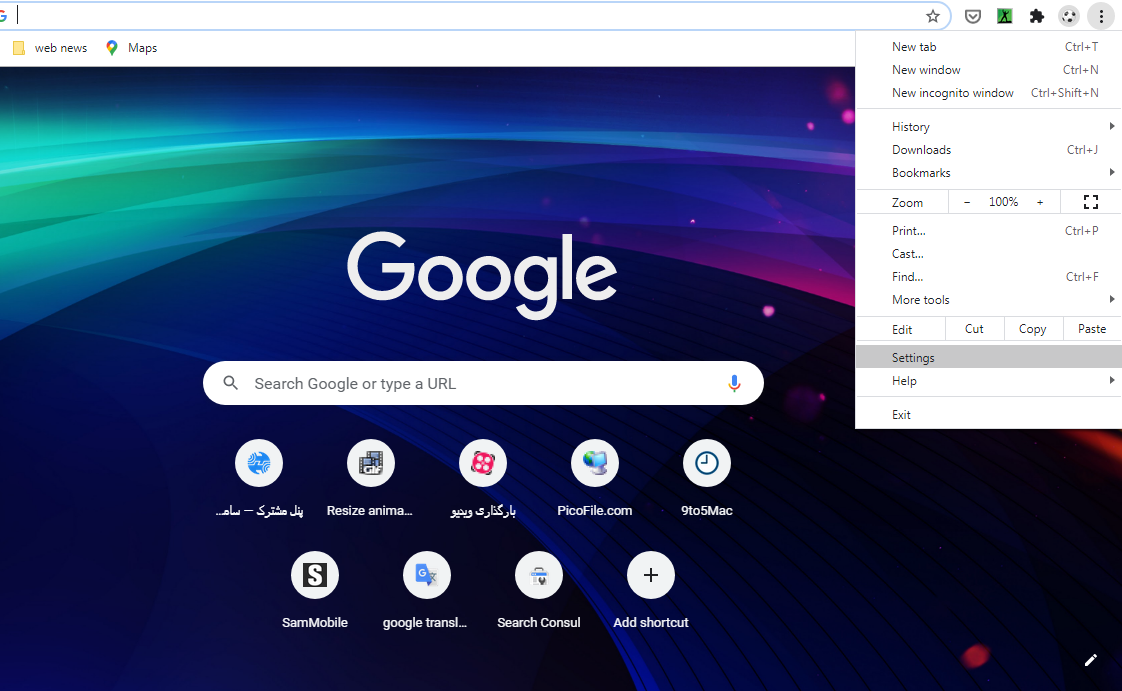Click the green X extension icon
The width and height of the screenshot is (1122, 691).
(x=1005, y=16)
